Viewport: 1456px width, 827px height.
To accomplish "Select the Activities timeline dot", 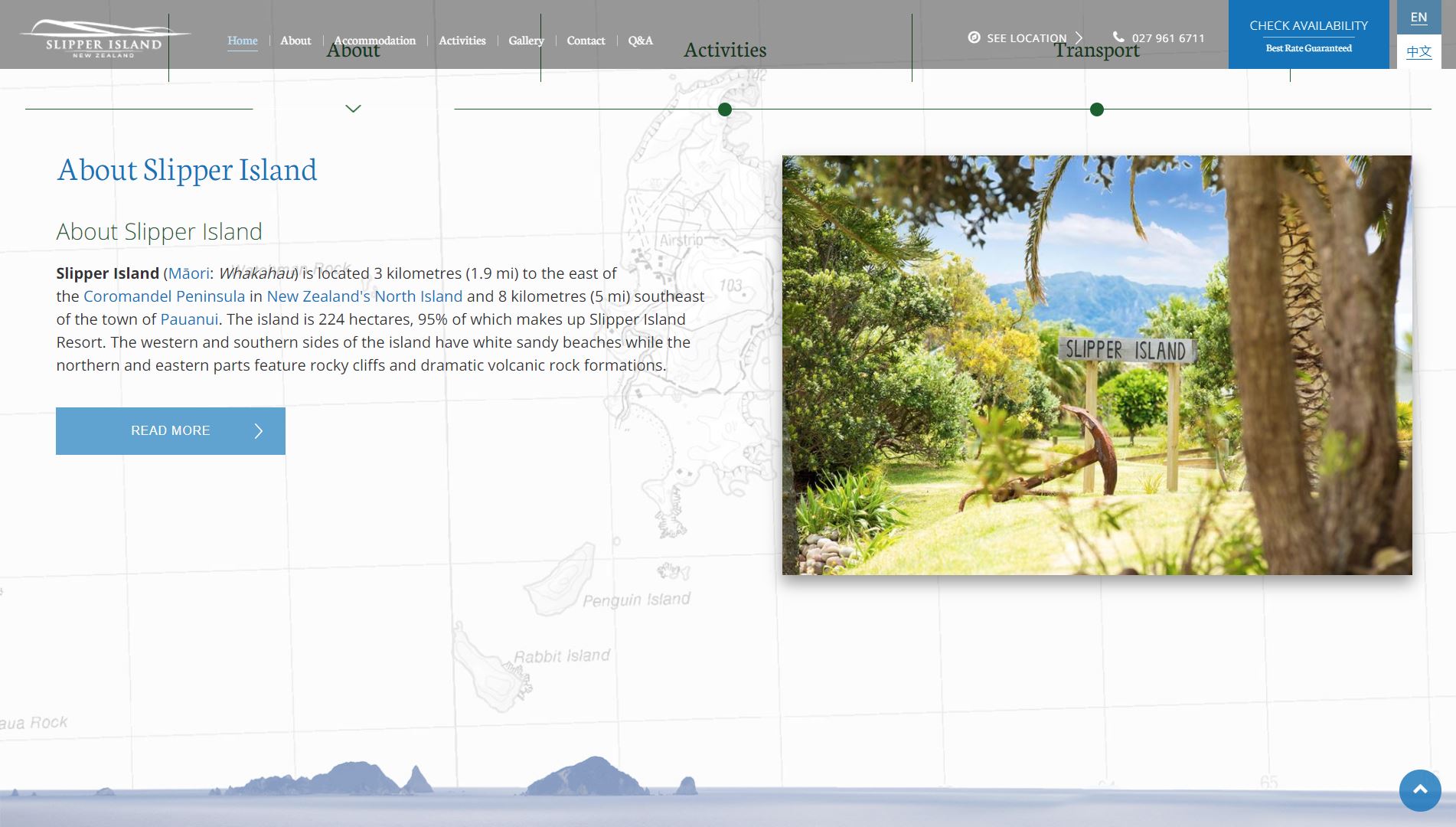I will [x=725, y=110].
